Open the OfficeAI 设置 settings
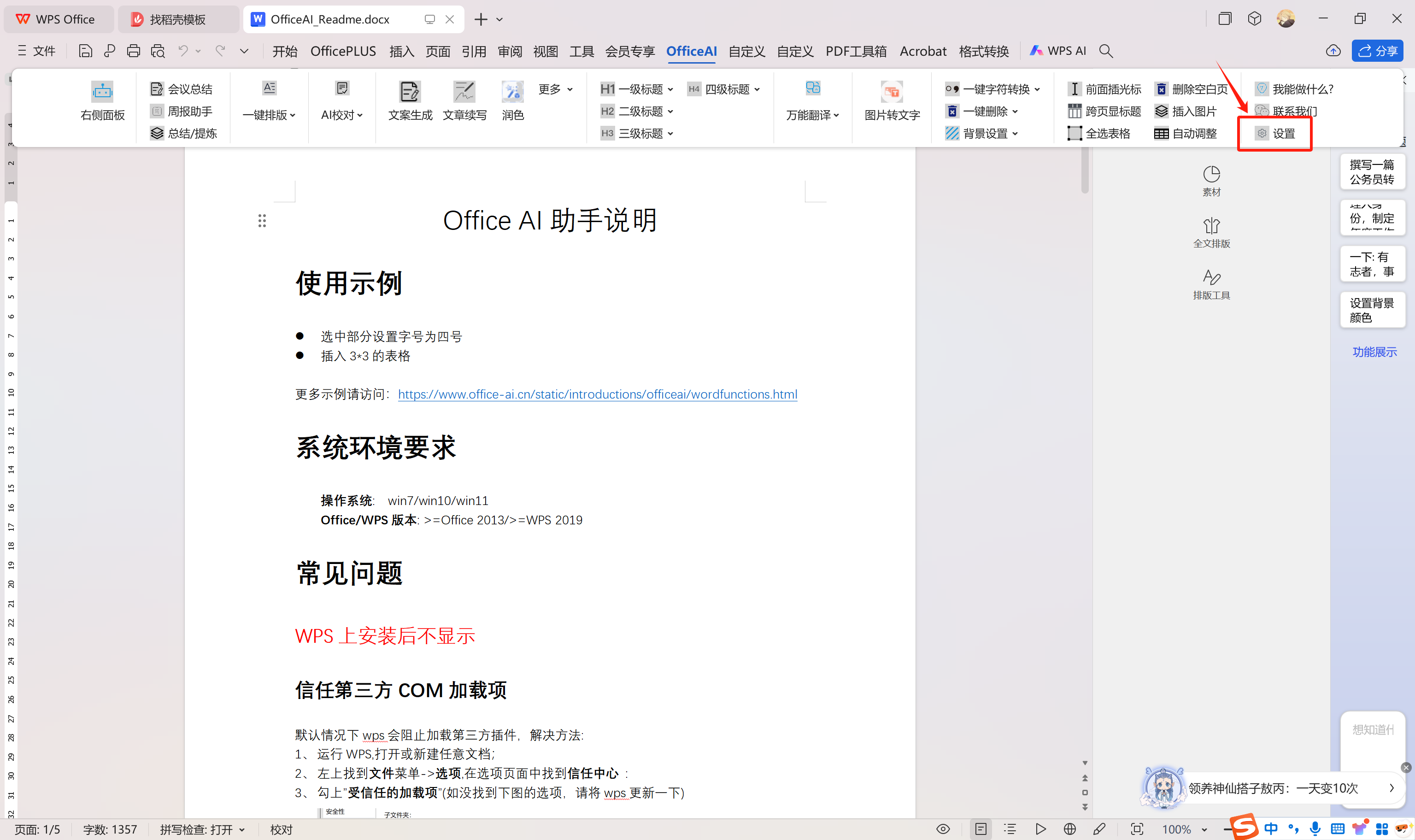The height and width of the screenshot is (840, 1415). pyautogui.click(x=1275, y=134)
